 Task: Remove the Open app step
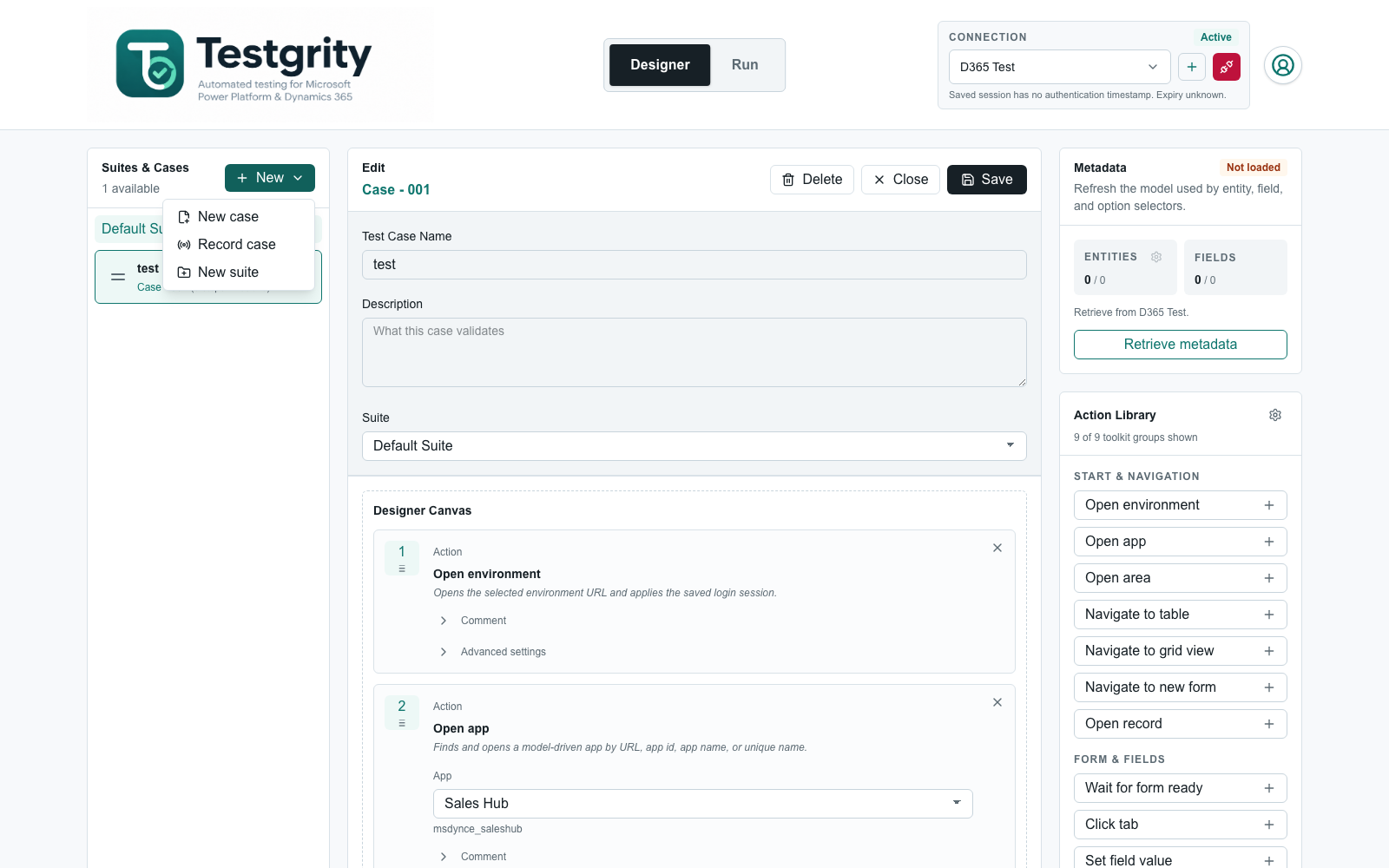tap(997, 702)
